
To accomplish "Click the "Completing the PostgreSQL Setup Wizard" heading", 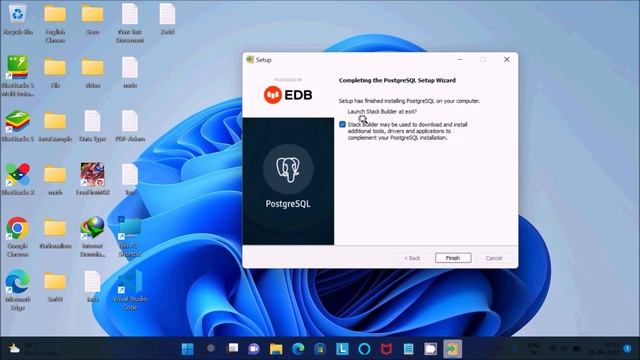I will [397, 80].
